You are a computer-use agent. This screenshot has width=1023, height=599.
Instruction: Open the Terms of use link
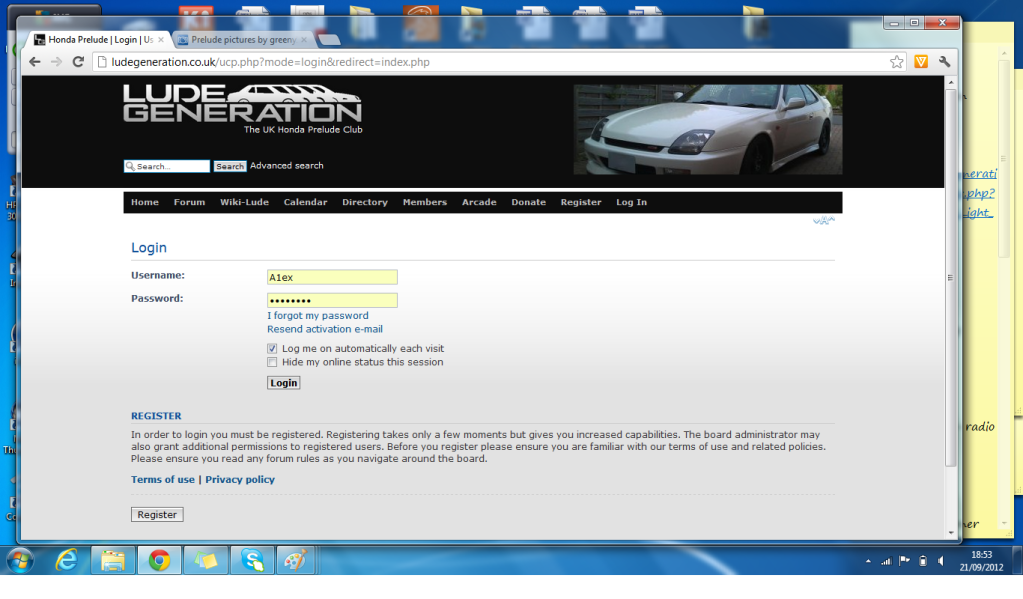(162, 480)
